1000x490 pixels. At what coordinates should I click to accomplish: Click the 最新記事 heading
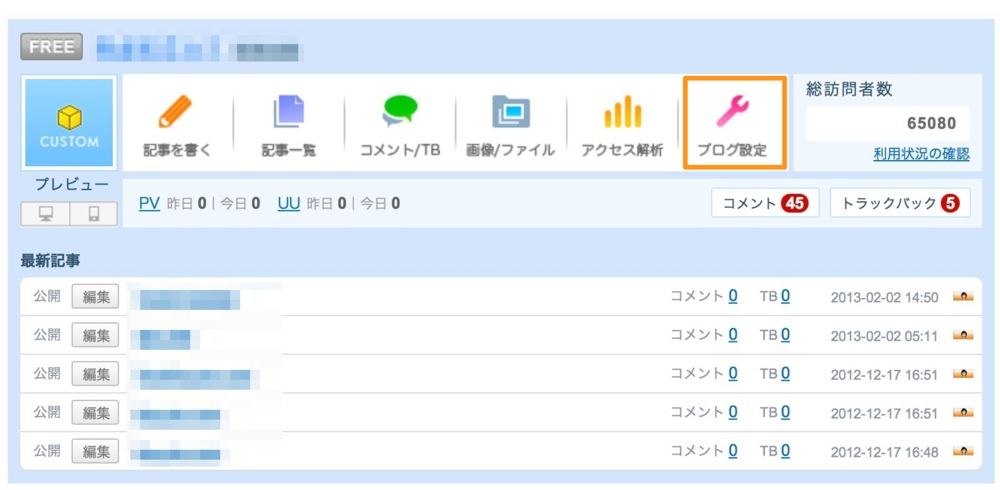pos(50,261)
